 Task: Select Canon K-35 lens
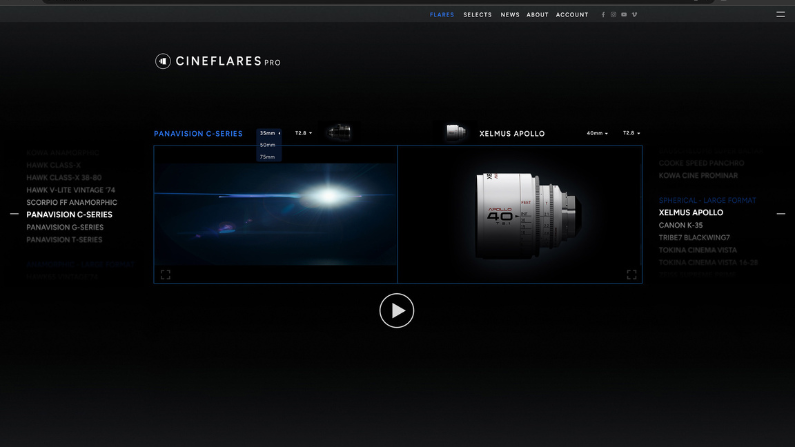tap(681, 225)
